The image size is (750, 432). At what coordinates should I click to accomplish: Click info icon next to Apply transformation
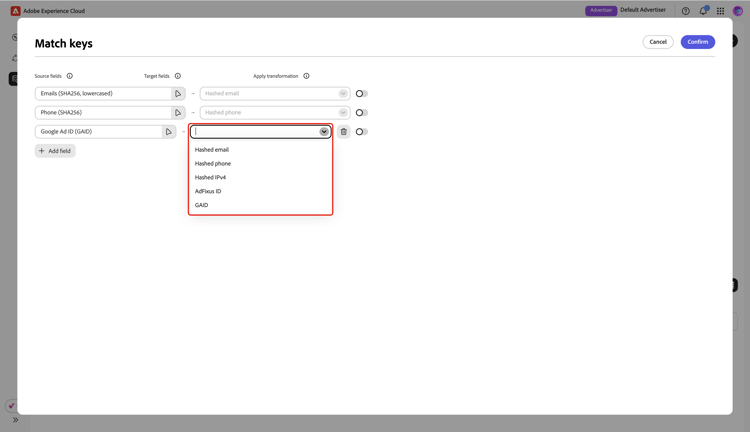coord(307,76)
